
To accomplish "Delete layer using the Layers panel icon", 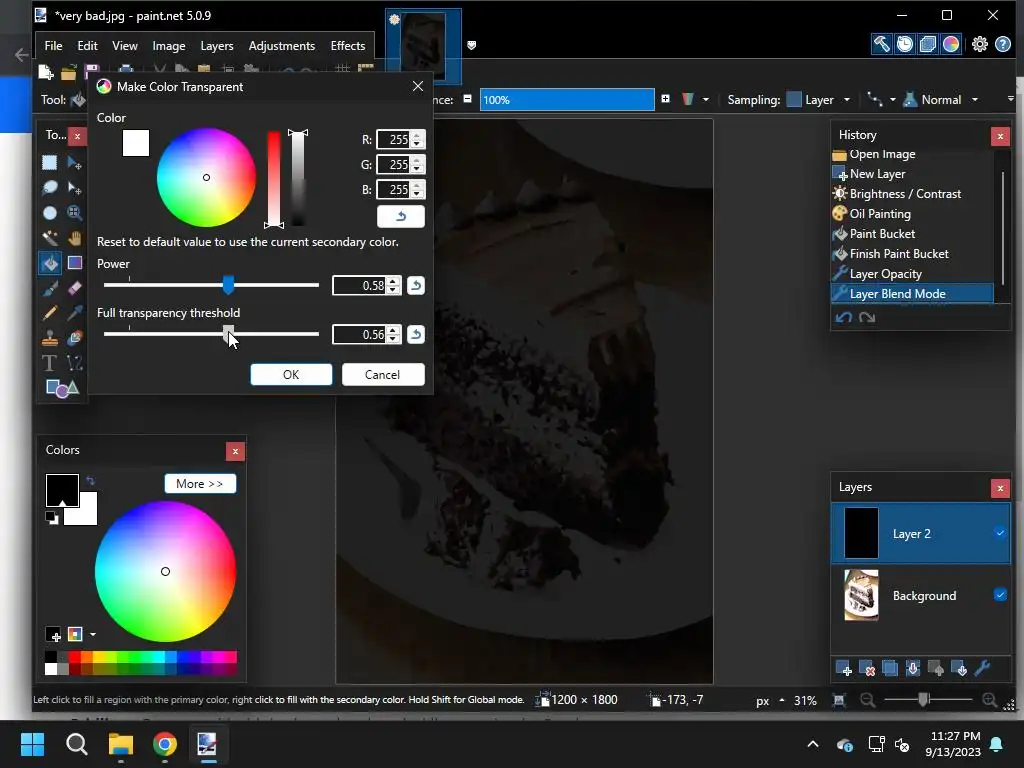I will [x=867, y=669].
